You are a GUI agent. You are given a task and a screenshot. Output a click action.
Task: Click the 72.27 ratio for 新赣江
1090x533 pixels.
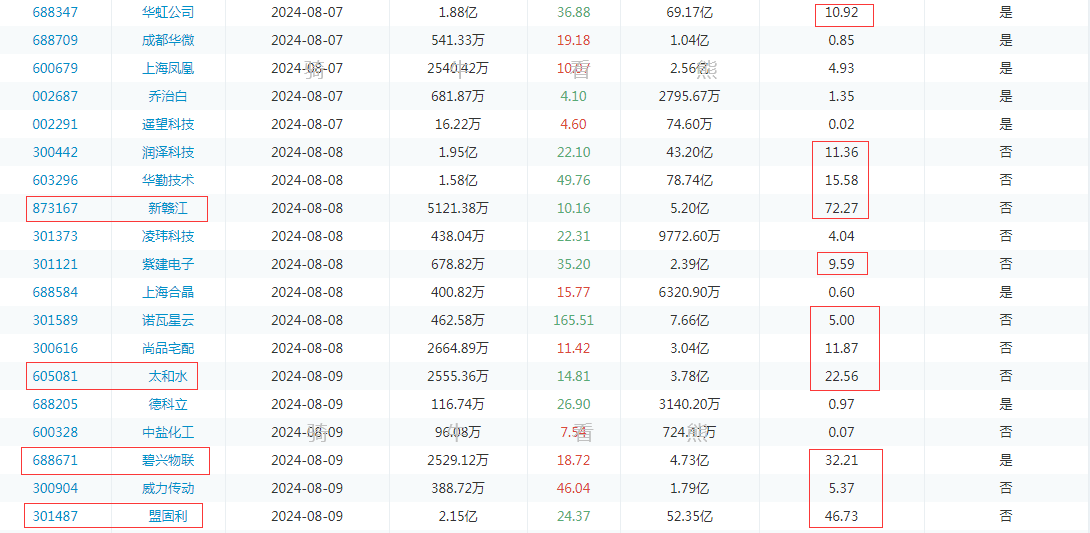(841, 208)
